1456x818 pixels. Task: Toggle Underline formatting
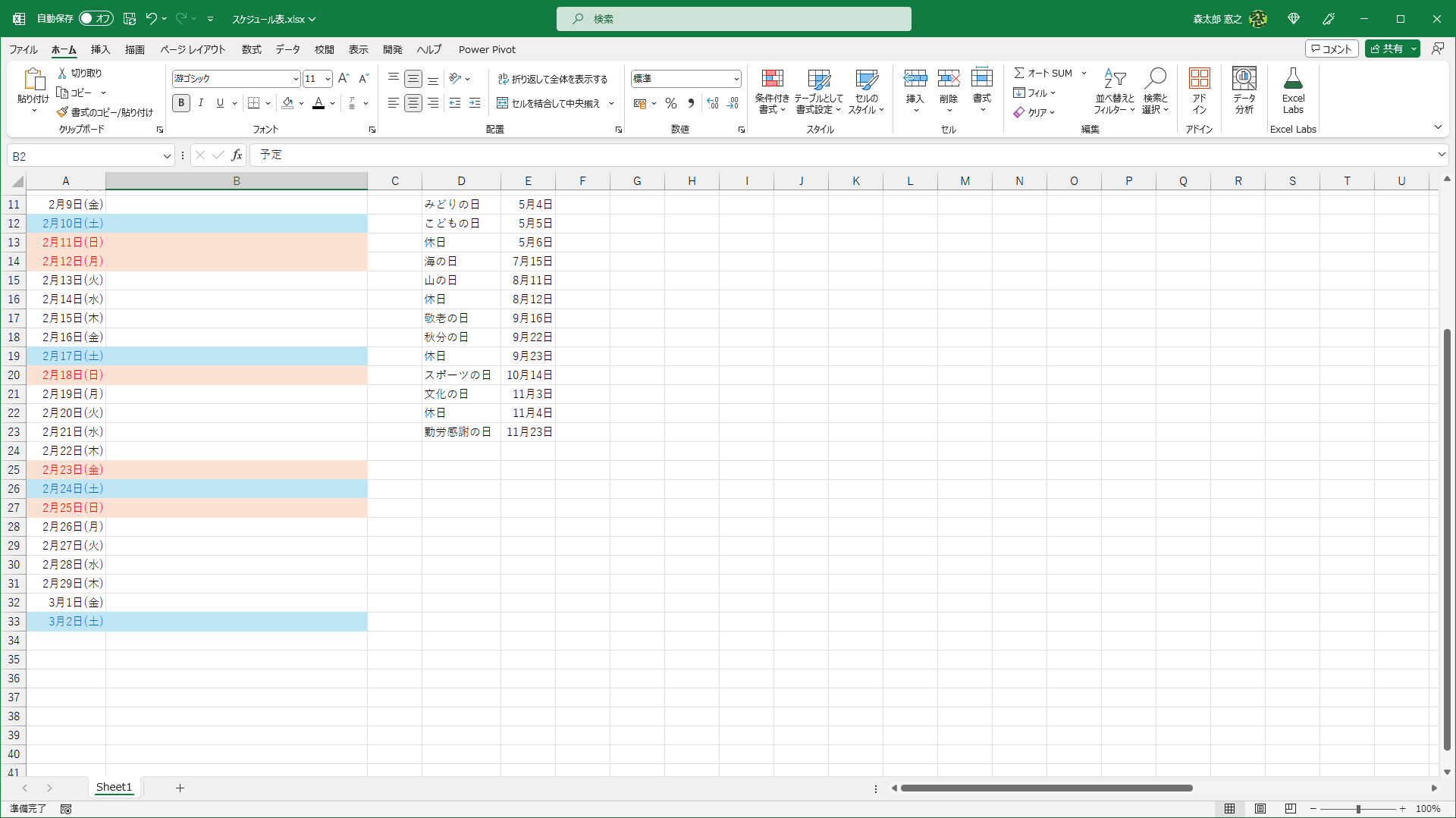coord(220,103)
